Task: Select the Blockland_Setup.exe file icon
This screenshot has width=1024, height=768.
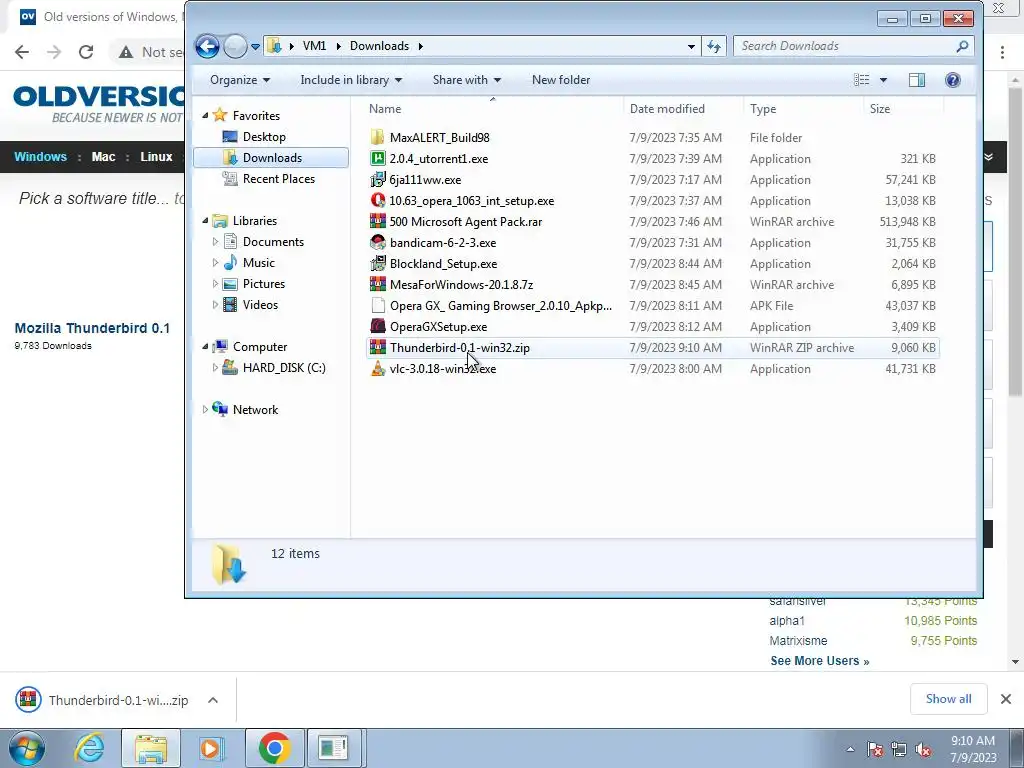Action: 377,263
